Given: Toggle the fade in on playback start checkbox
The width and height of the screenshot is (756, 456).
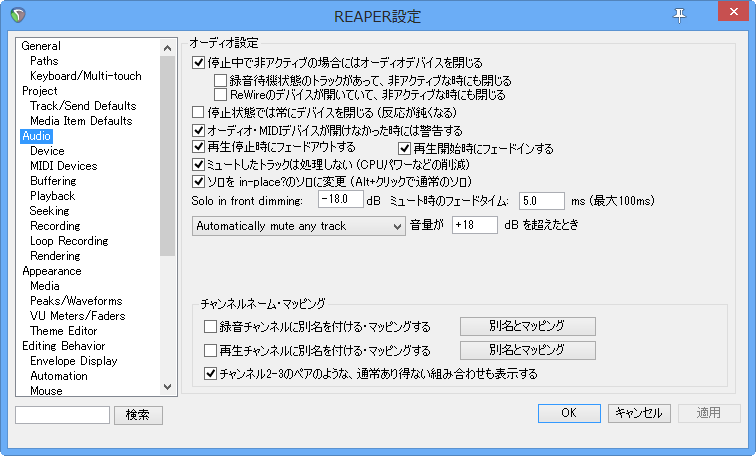Looking at the screenshot, I should click(405, 148).
